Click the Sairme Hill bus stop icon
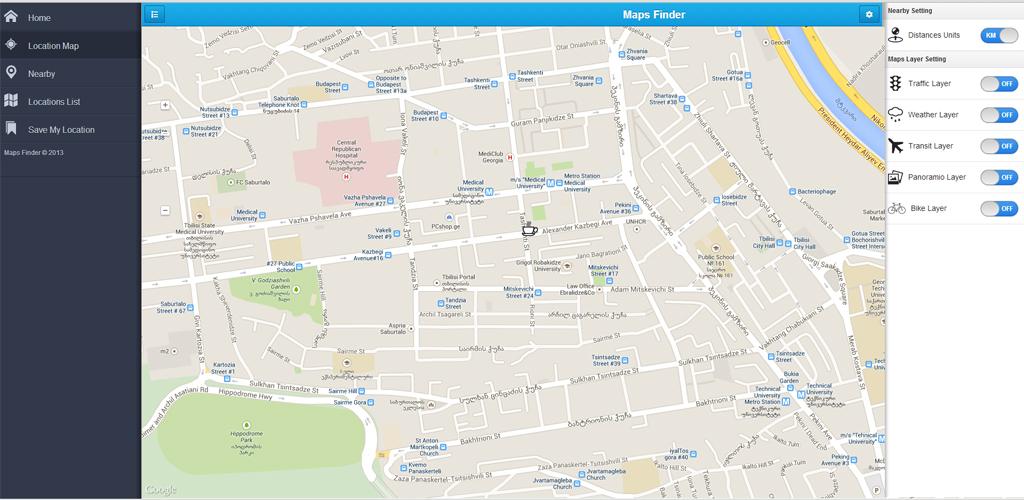 (362, 390)
